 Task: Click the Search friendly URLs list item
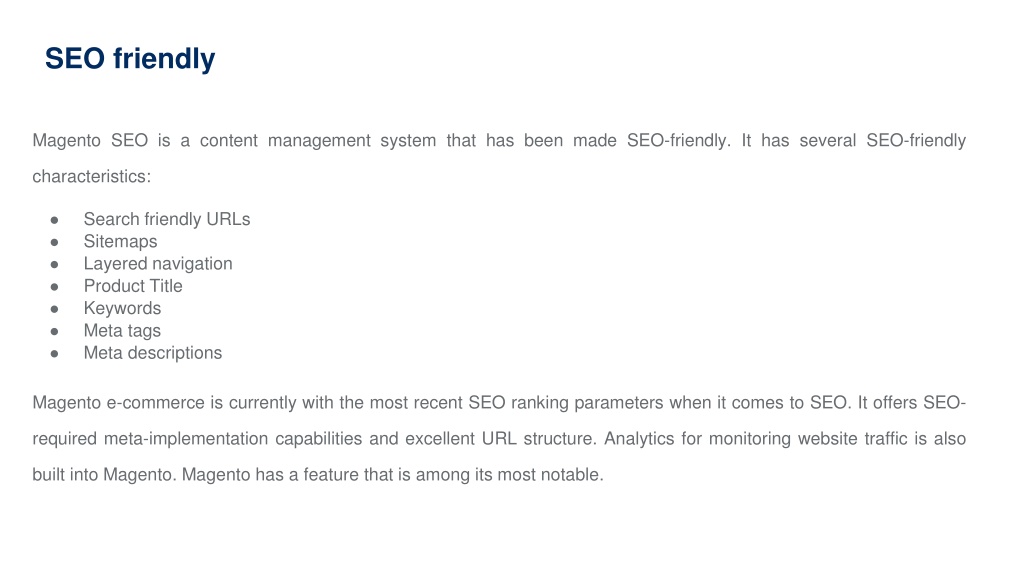coord(167,219)
